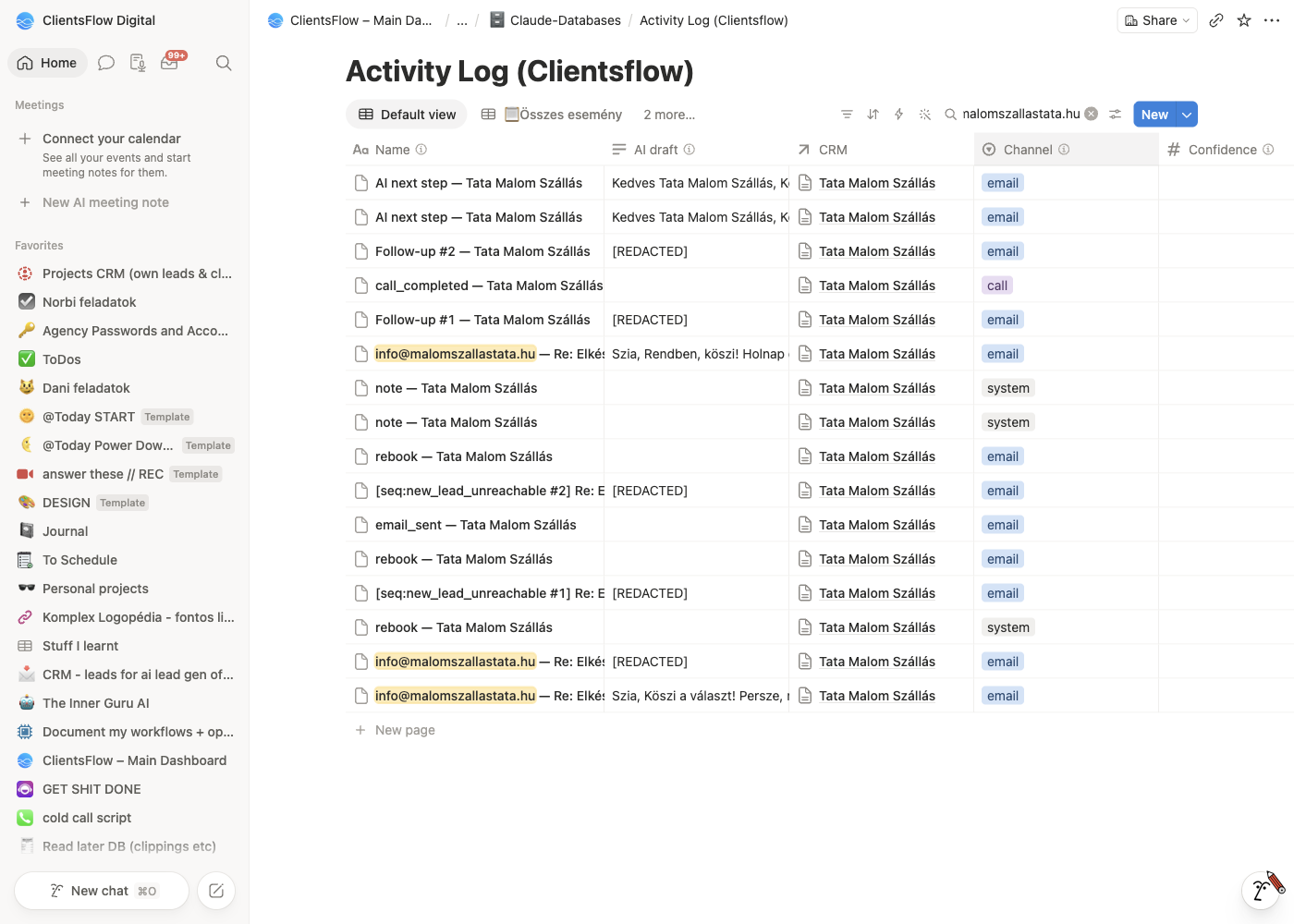This screenshot has width=1294, height=924.
Task: Open the three-dot page options menu
Action: pyautogui.click(x=1272, y=20)
